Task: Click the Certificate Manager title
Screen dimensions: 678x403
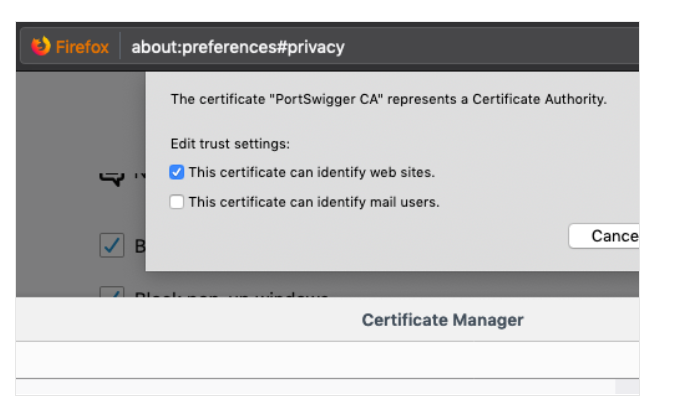Action: click(x=442, y=320)
